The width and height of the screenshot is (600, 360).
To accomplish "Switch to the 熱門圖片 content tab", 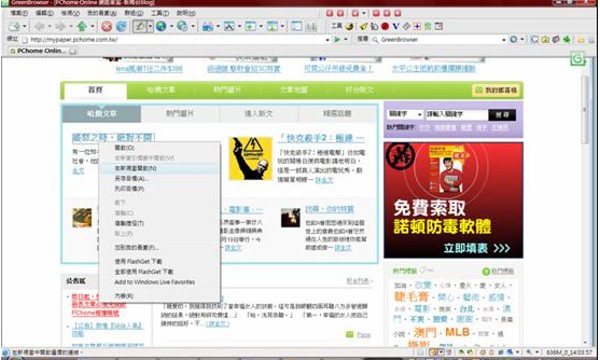I will (x=180, y=114).
